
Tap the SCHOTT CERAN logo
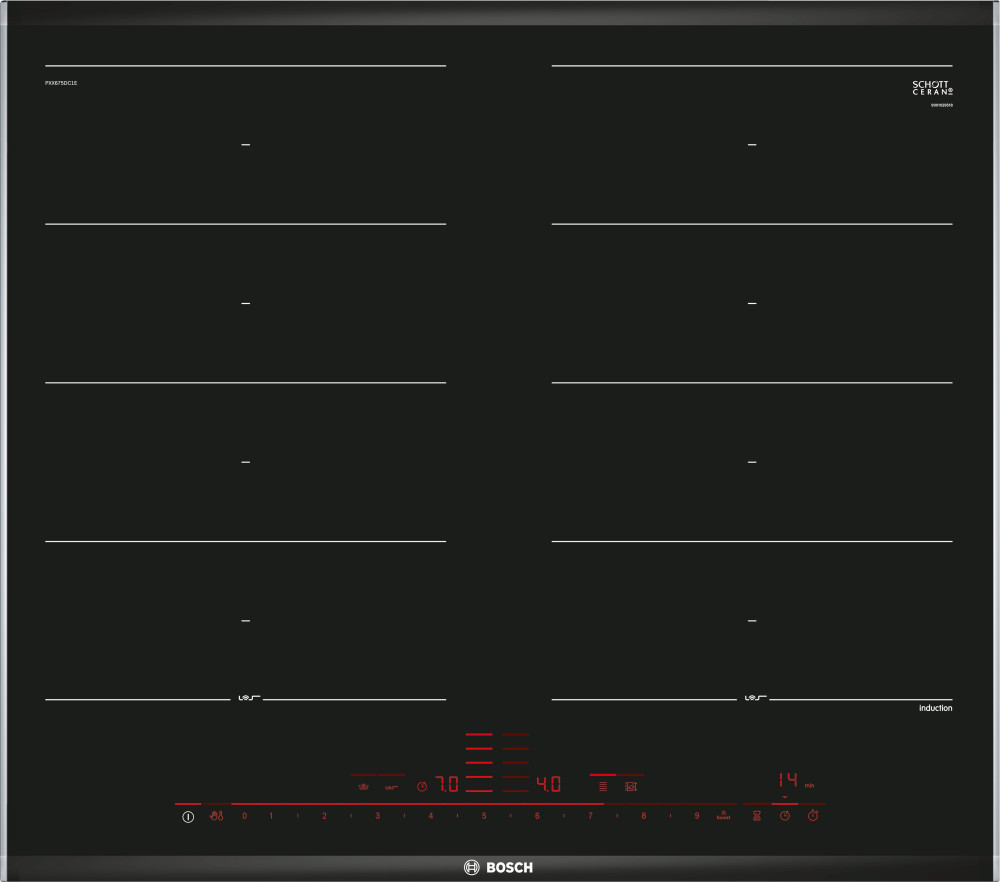pyautogui.click(x=932, y=88)
